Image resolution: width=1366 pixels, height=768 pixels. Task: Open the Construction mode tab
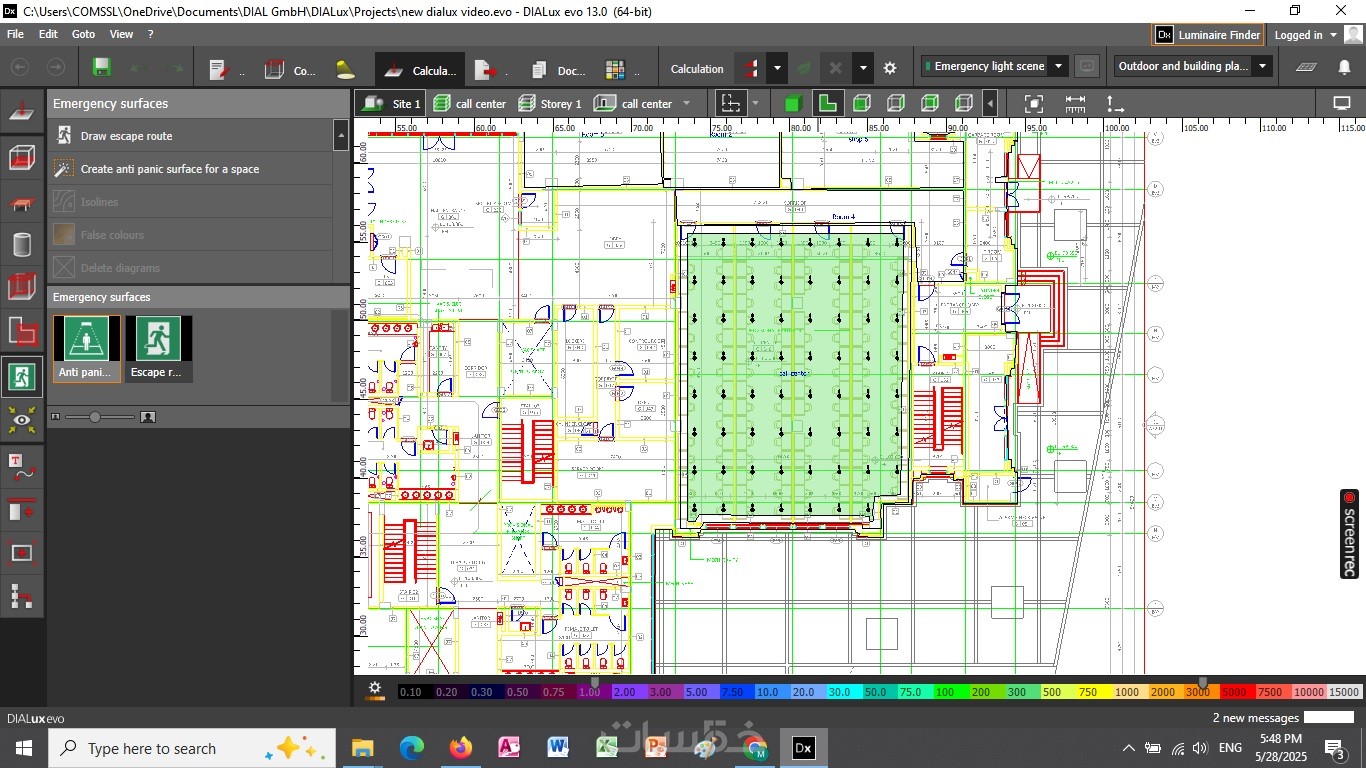point(290,69)
